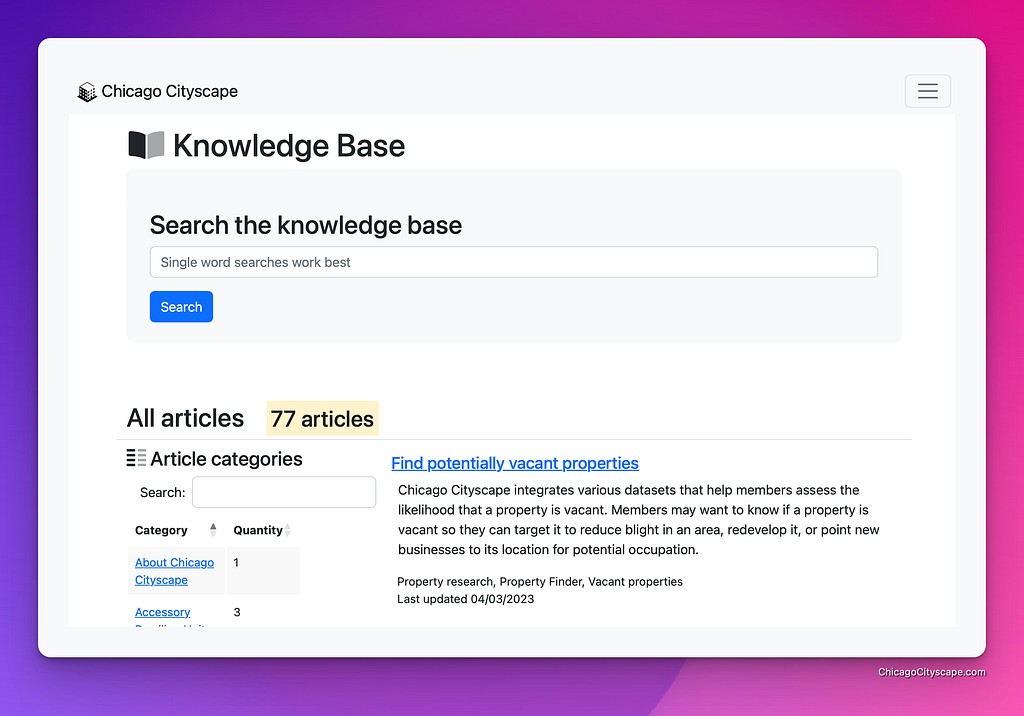Open the Accessory category link
The height and width of the screenshot is (716, 1024).
coord(162,612)
